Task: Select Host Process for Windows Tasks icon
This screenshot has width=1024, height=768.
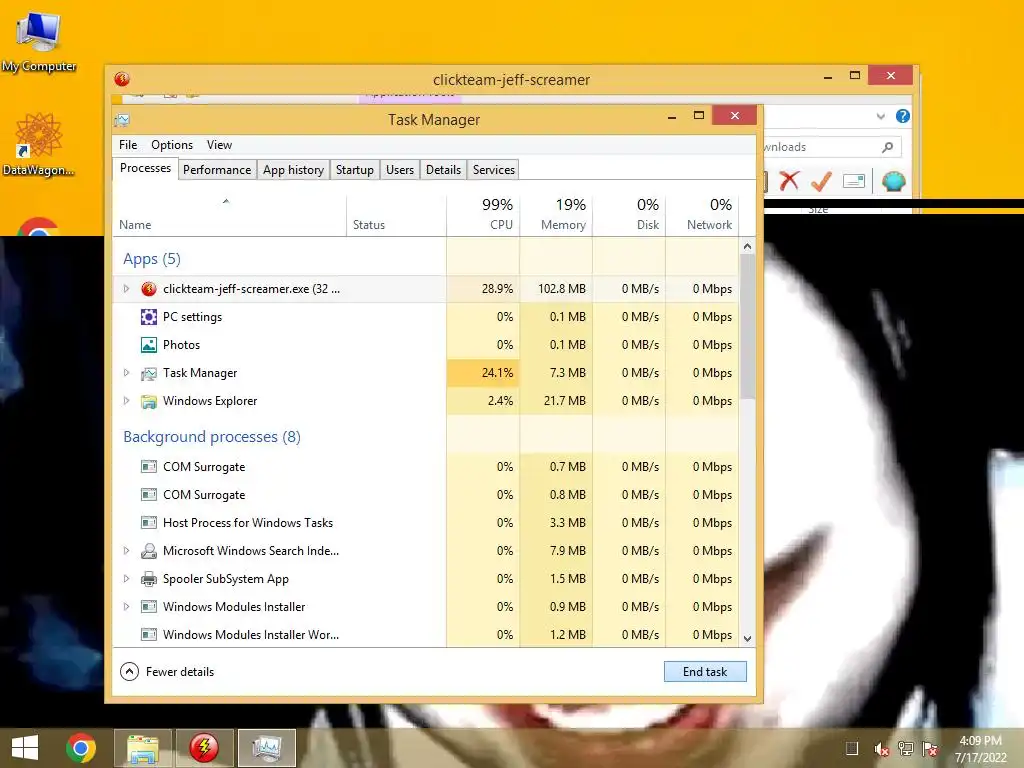Action: pyautogui.click(x=149, y=522)
